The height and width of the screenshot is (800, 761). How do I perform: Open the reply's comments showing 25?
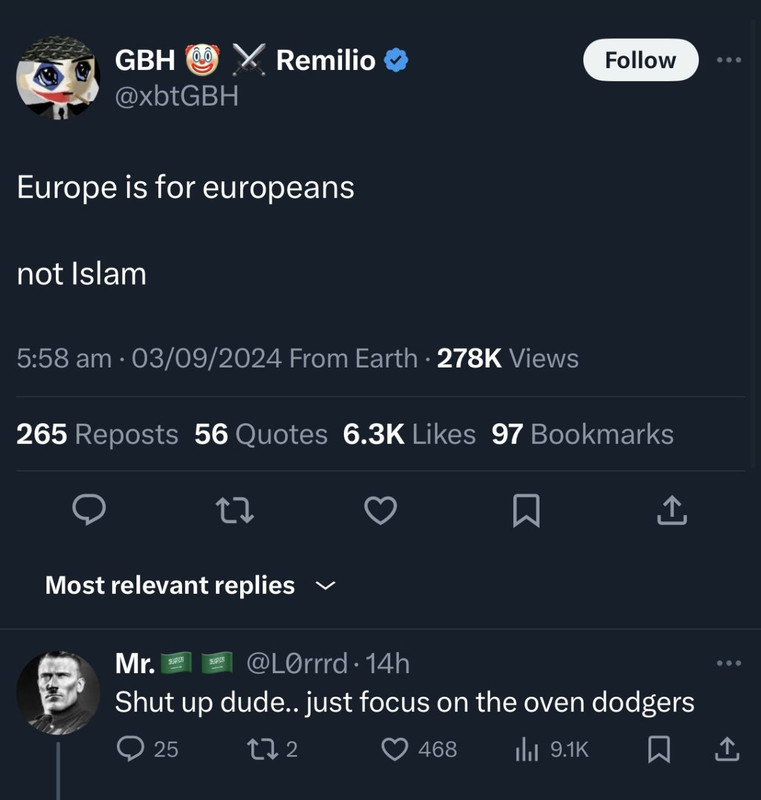(147, 748)
